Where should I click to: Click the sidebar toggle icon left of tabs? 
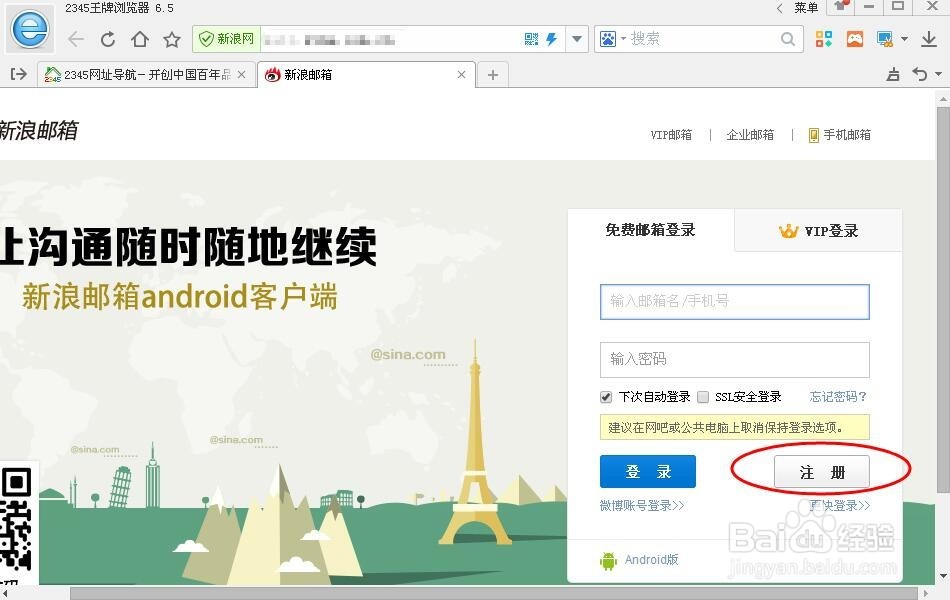pyautogui.click(x=19, y=74)
